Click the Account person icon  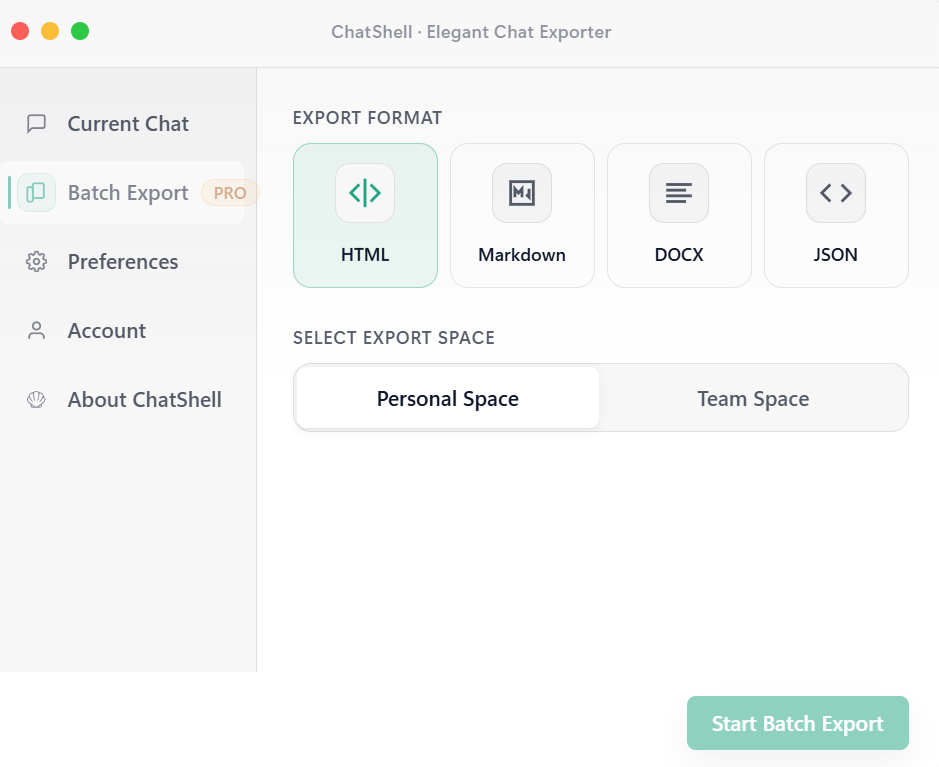37,330
